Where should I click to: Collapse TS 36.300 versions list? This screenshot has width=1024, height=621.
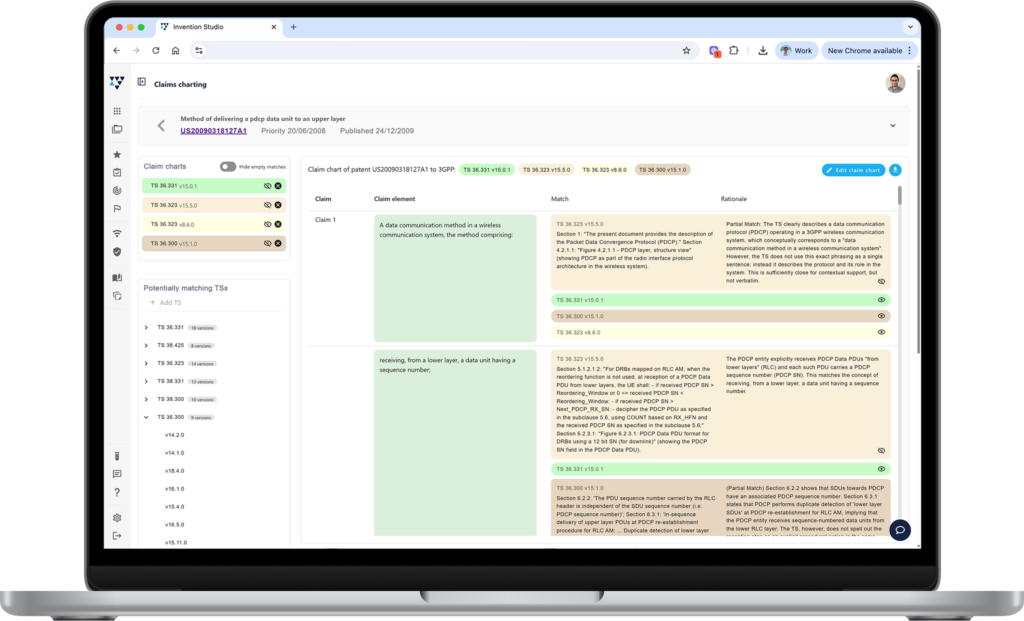(x=146, y=417)
